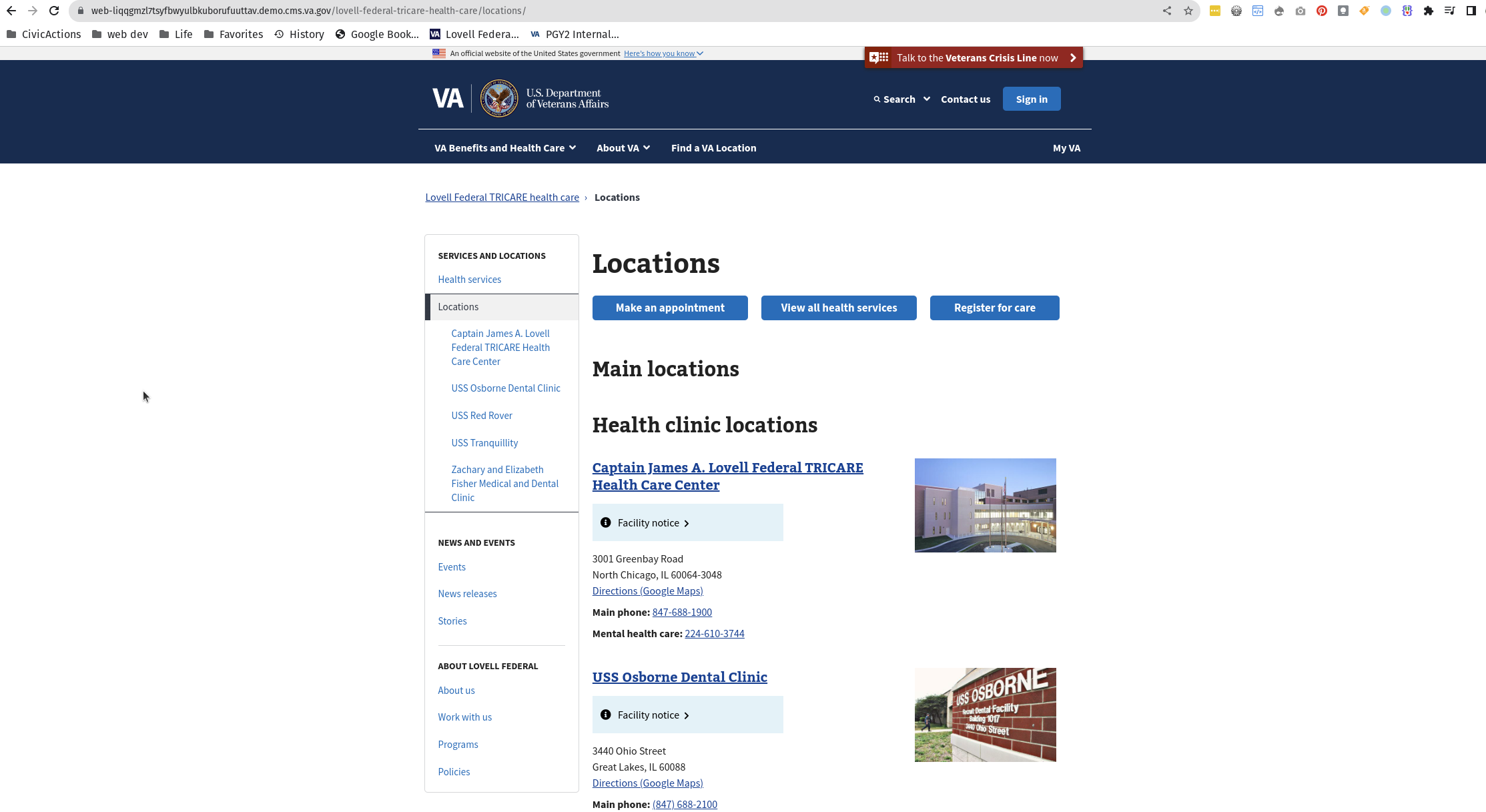Select Find a VA Location in the navigation
Screen dimensions: 1486x812
click(x=713, y=148)
